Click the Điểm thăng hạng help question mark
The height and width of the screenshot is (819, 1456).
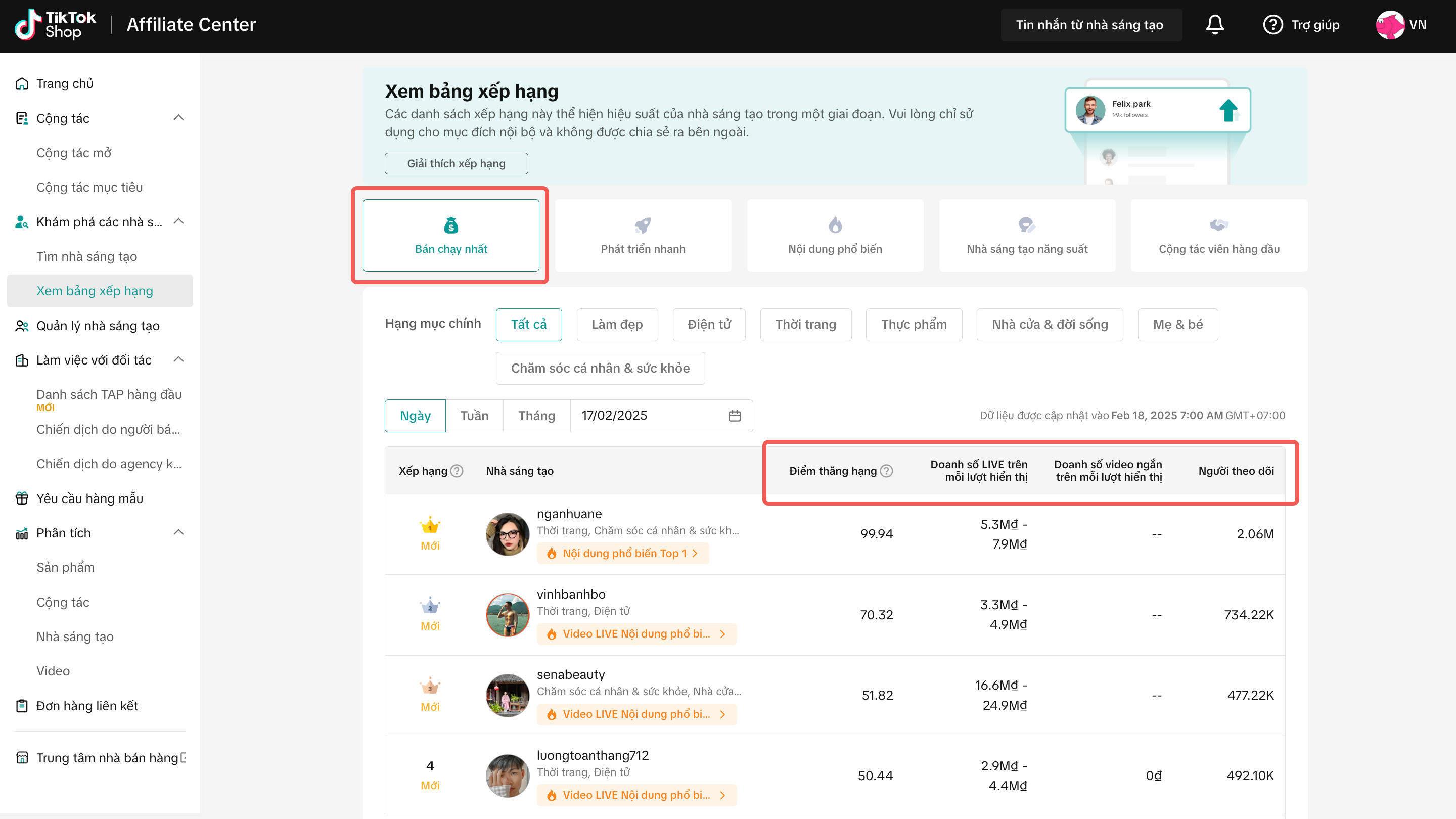[x=887, y=471]
